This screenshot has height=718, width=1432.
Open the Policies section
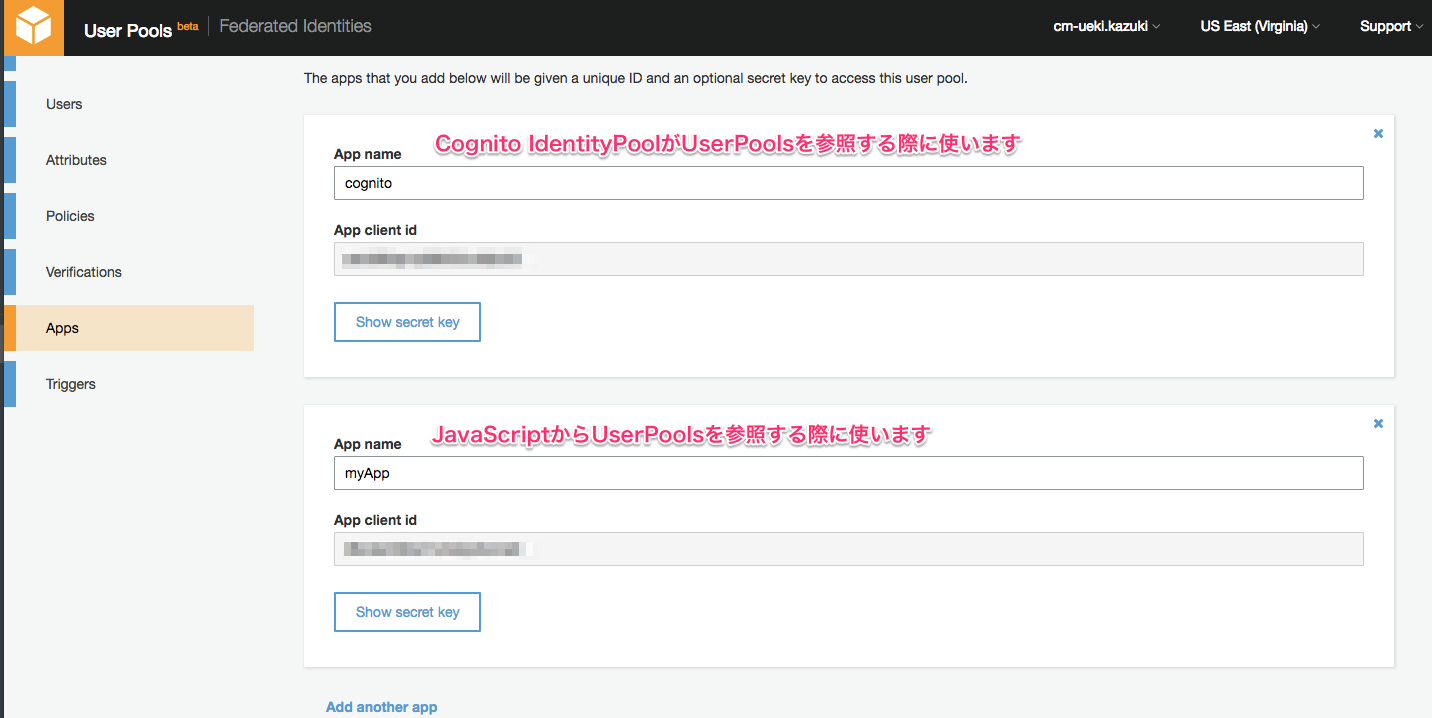pos(69,215)
